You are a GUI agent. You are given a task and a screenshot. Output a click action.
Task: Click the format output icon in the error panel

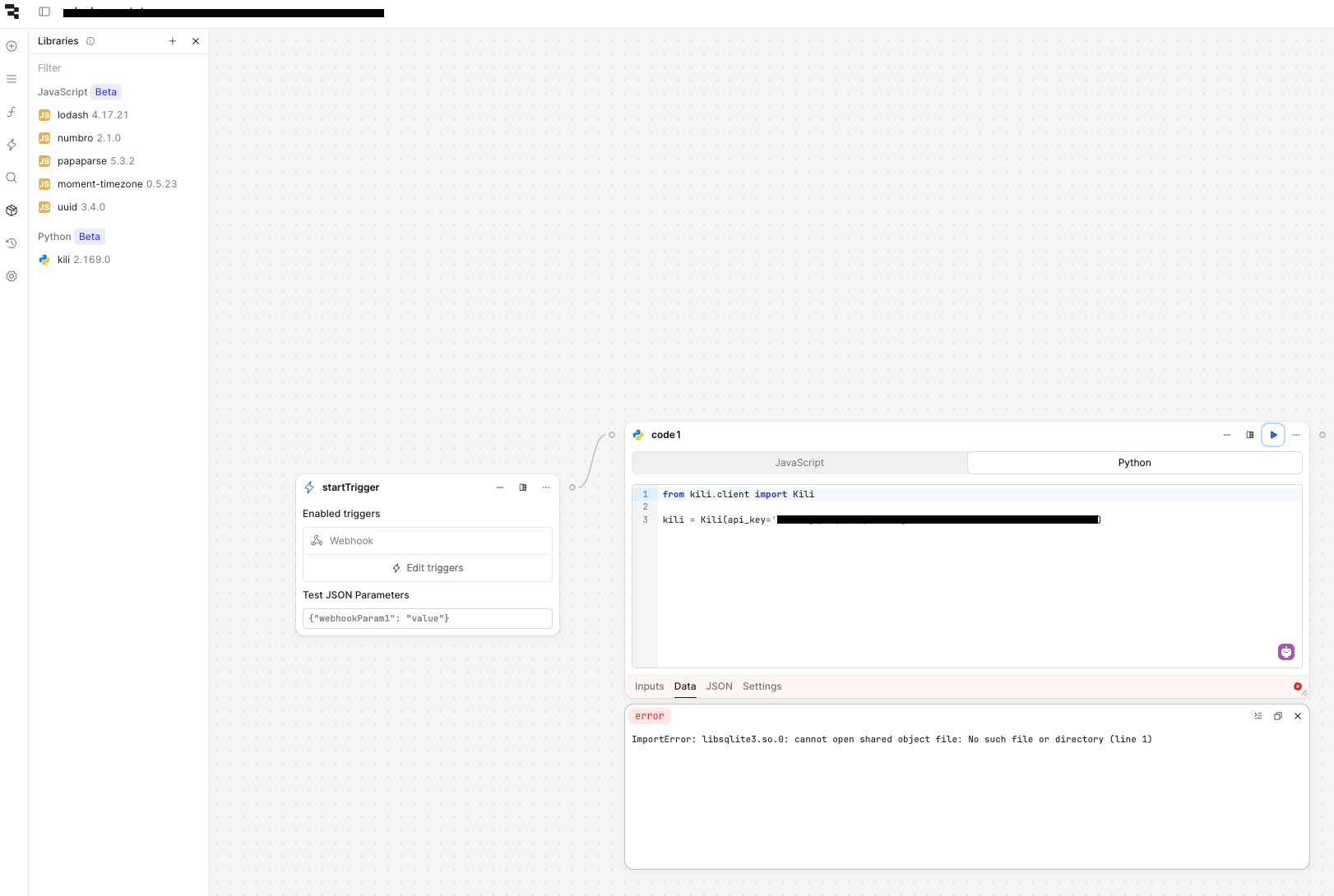tap(1258, 716)
